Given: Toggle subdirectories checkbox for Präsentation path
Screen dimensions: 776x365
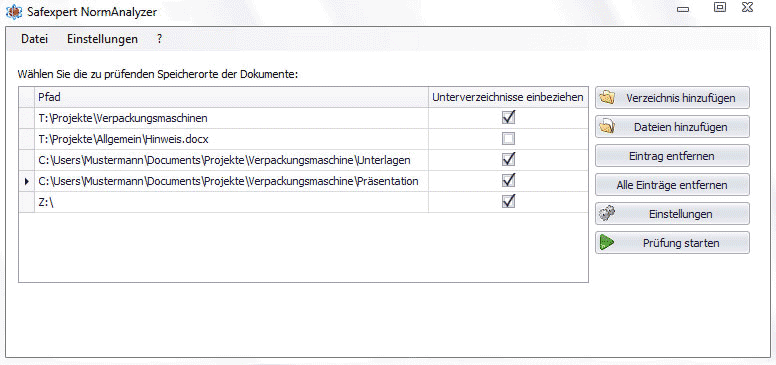Looking at the screenshot, I should click(508, 181).
